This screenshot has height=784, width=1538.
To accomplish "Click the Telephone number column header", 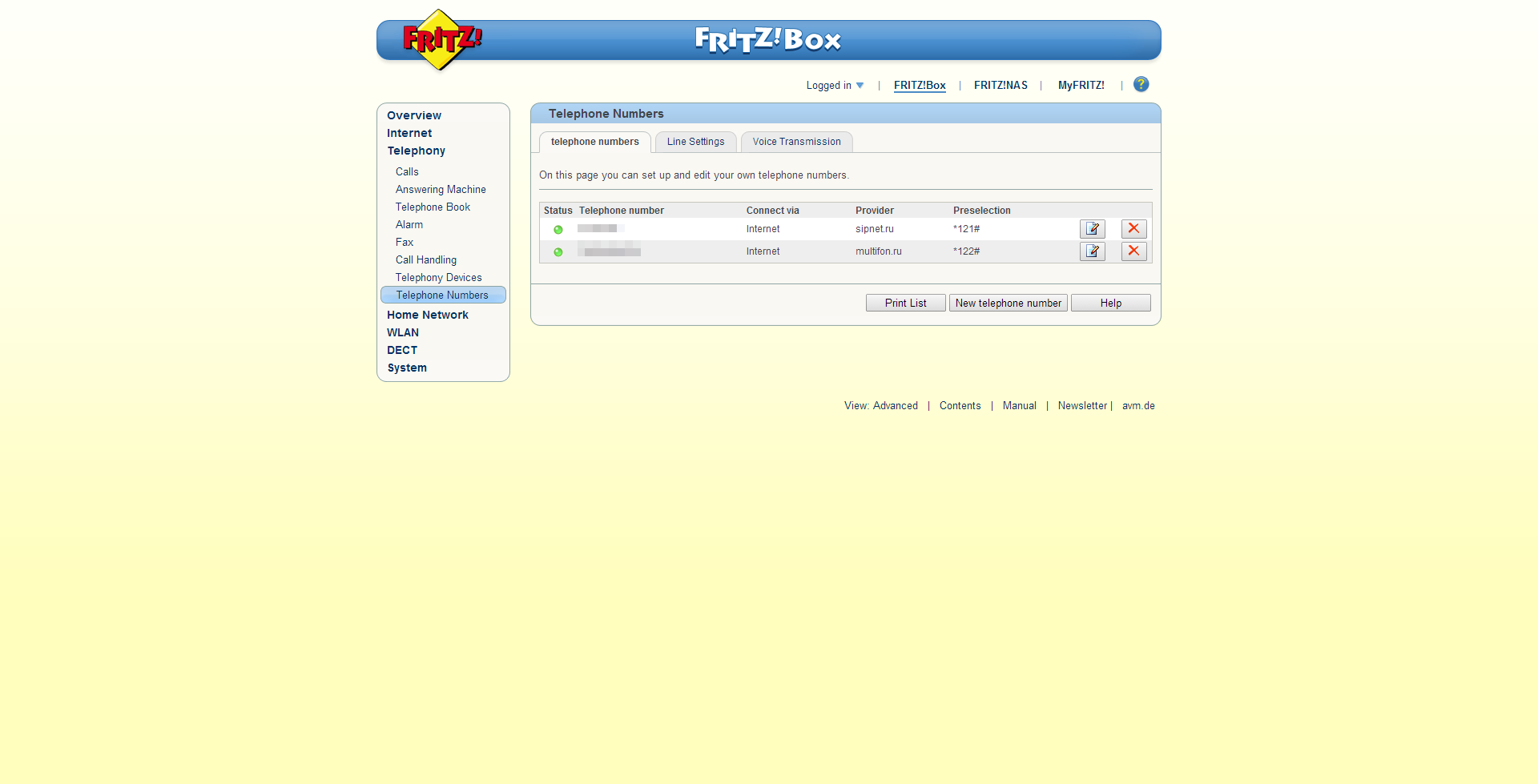I will [x=622, y=211].
